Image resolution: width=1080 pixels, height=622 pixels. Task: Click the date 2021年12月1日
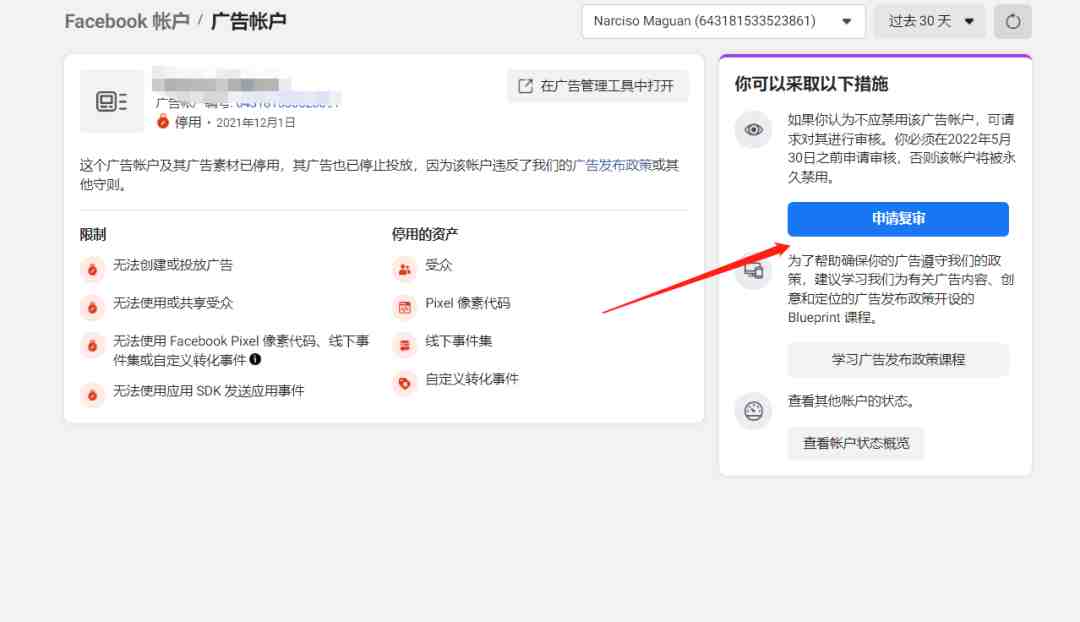click(x=256, y=123)
